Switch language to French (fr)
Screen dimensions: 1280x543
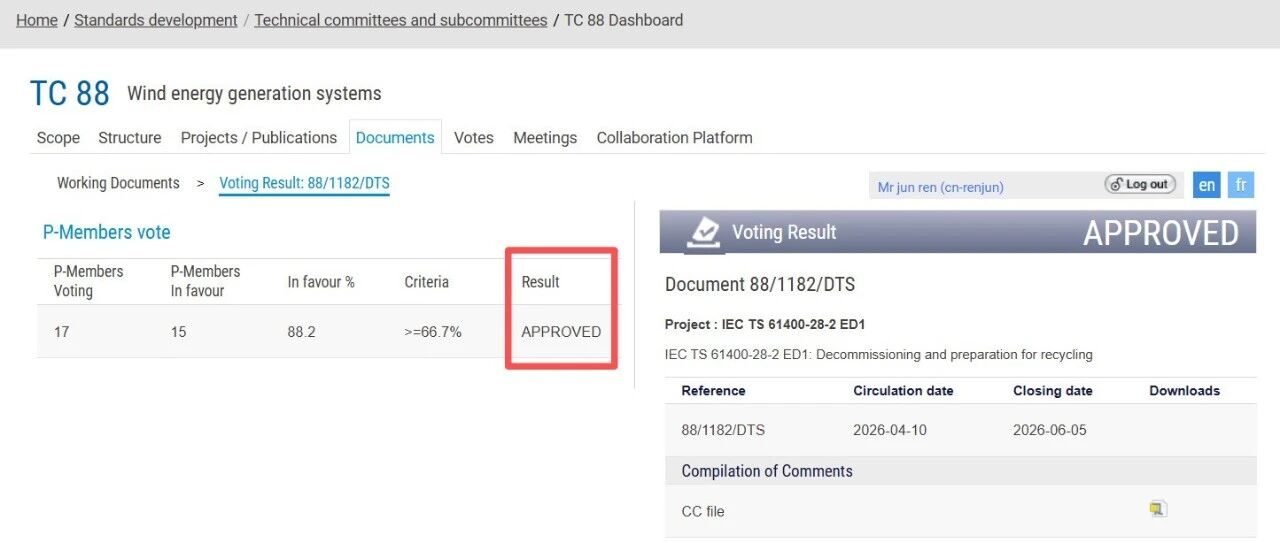pos(1240,185)
